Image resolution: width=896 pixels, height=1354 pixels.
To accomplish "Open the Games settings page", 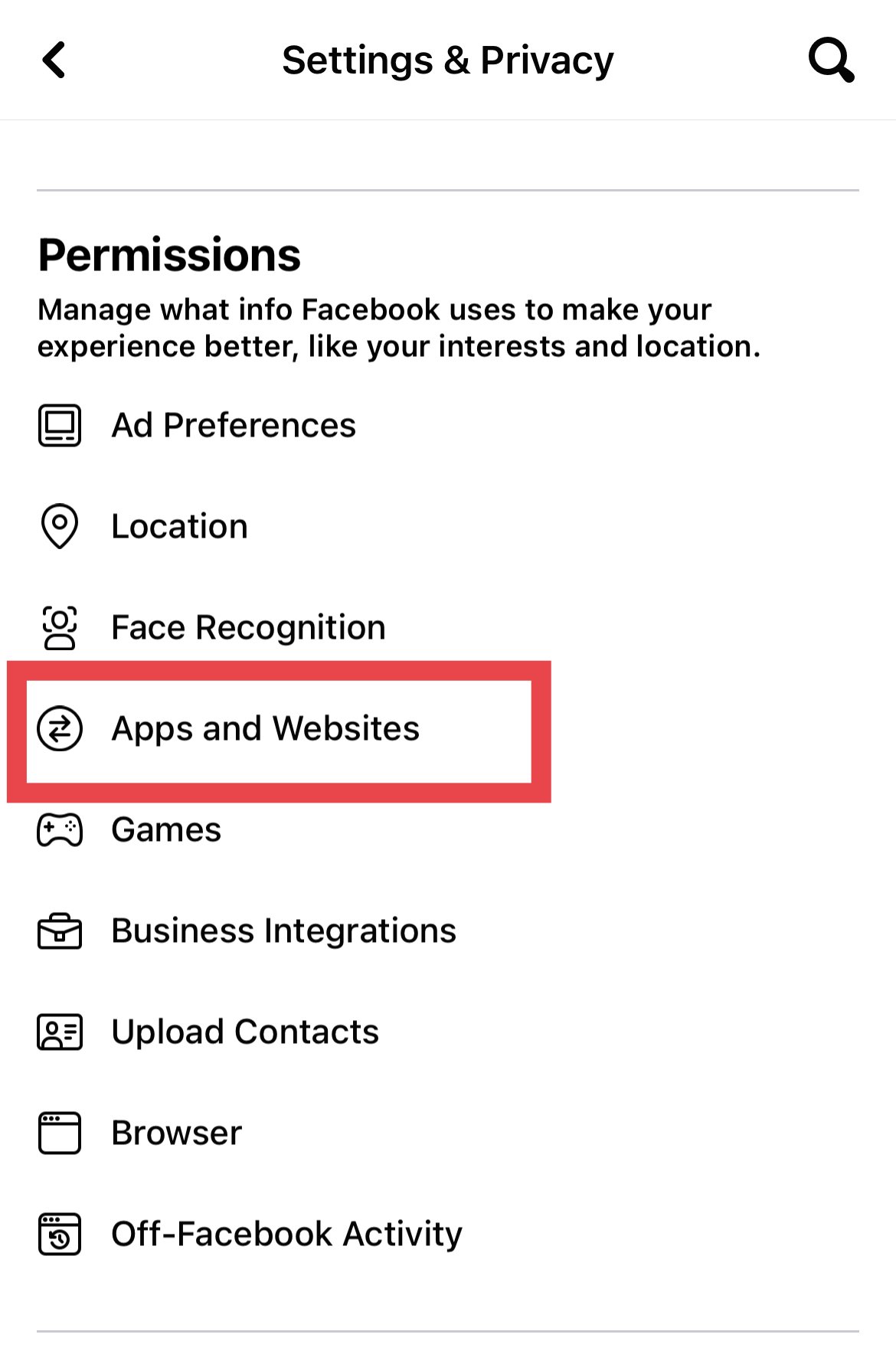I will (165, 830).
